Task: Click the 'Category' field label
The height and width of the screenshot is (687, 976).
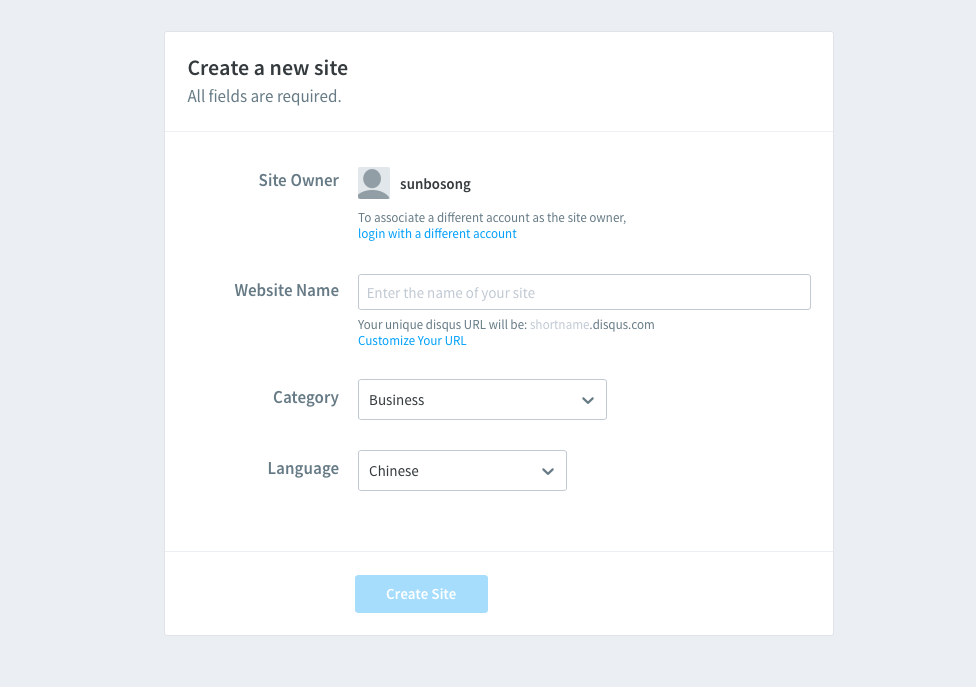Action: 306,398
